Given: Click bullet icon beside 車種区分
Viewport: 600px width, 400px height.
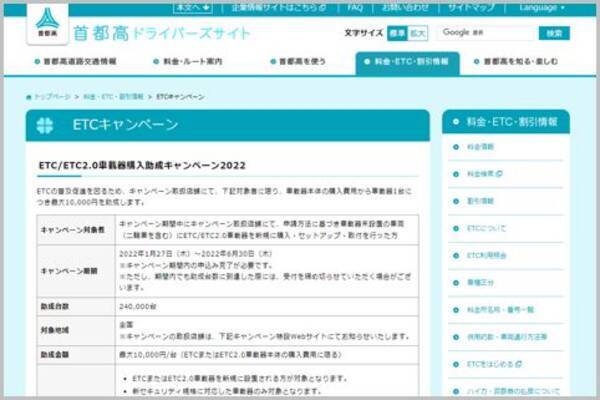Looking at the screenshot, I should [x=456, y=283].
